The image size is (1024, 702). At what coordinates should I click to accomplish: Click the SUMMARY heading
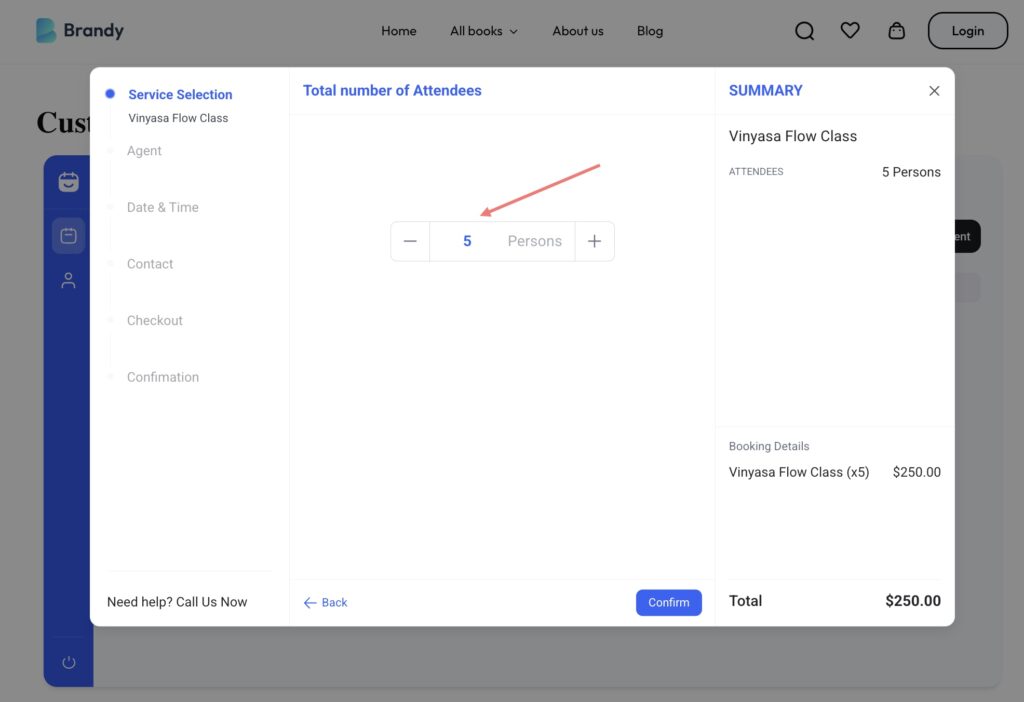pyautogui.click(x=765, y=91)
